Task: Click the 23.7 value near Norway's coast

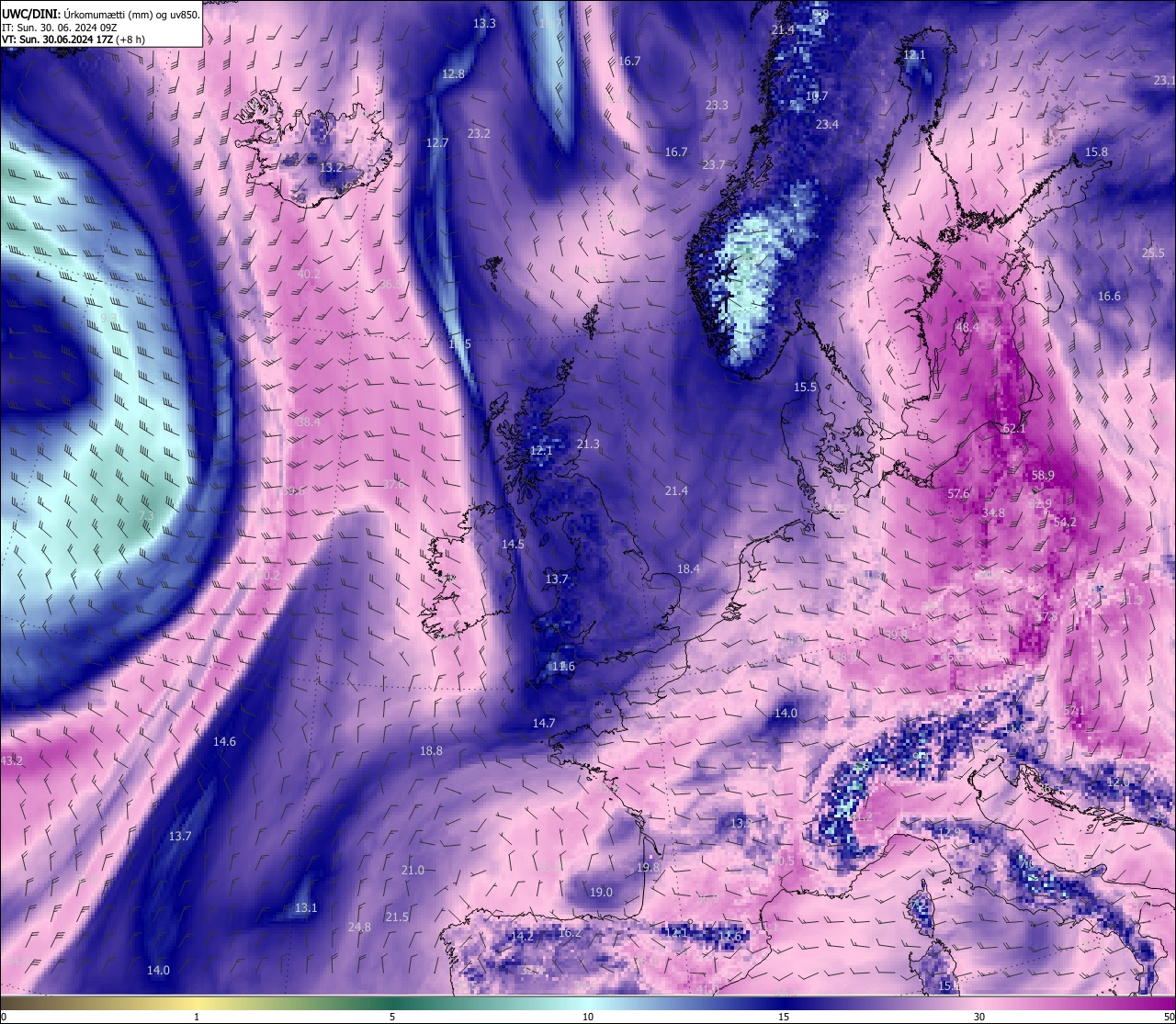Action: [x=714, y=165]
